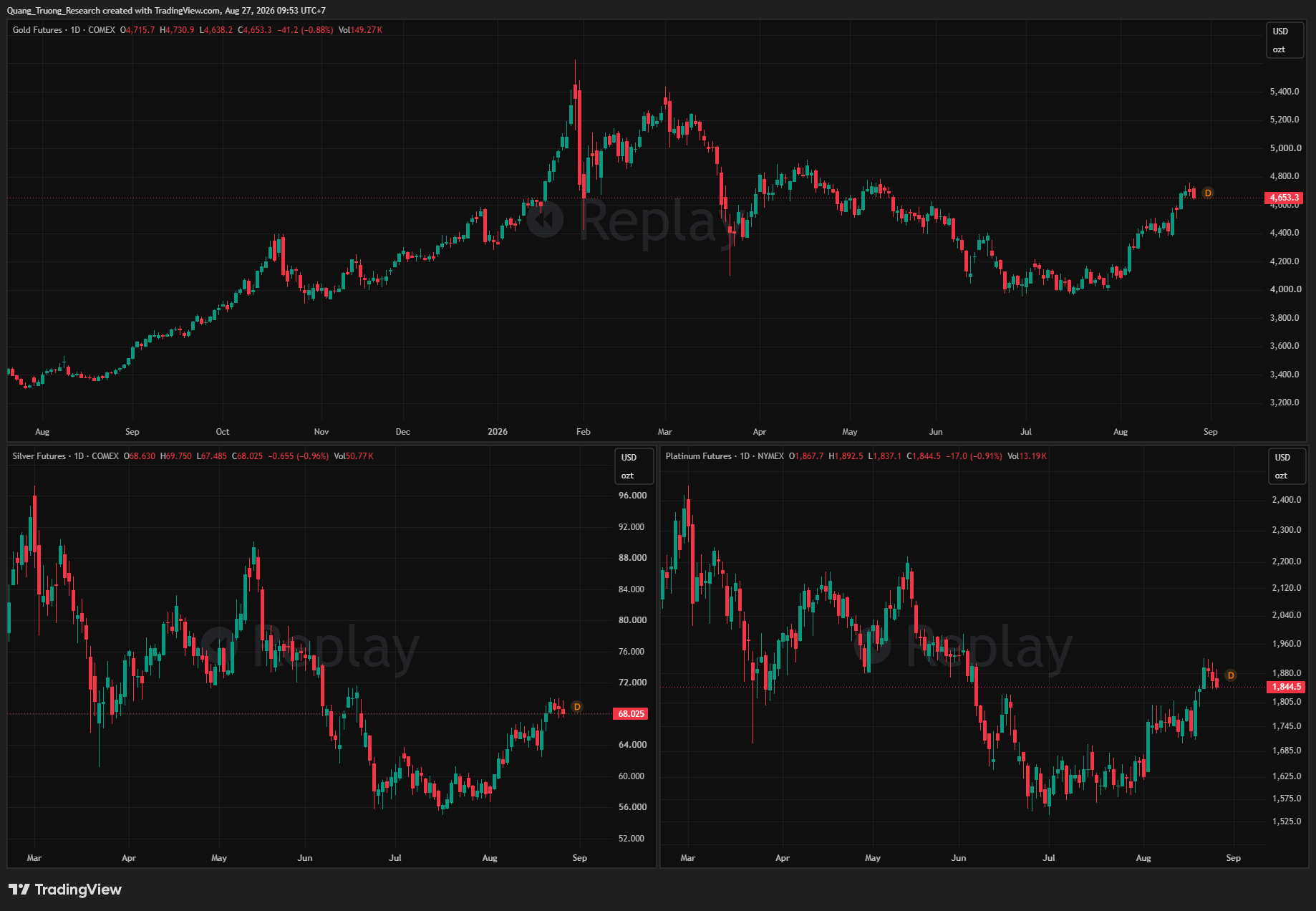Image resolution: width=1316 pixels, height=911 pixels.
Task: Click the 4,200.0 price axis label
Action: (x=1284, y=261)
